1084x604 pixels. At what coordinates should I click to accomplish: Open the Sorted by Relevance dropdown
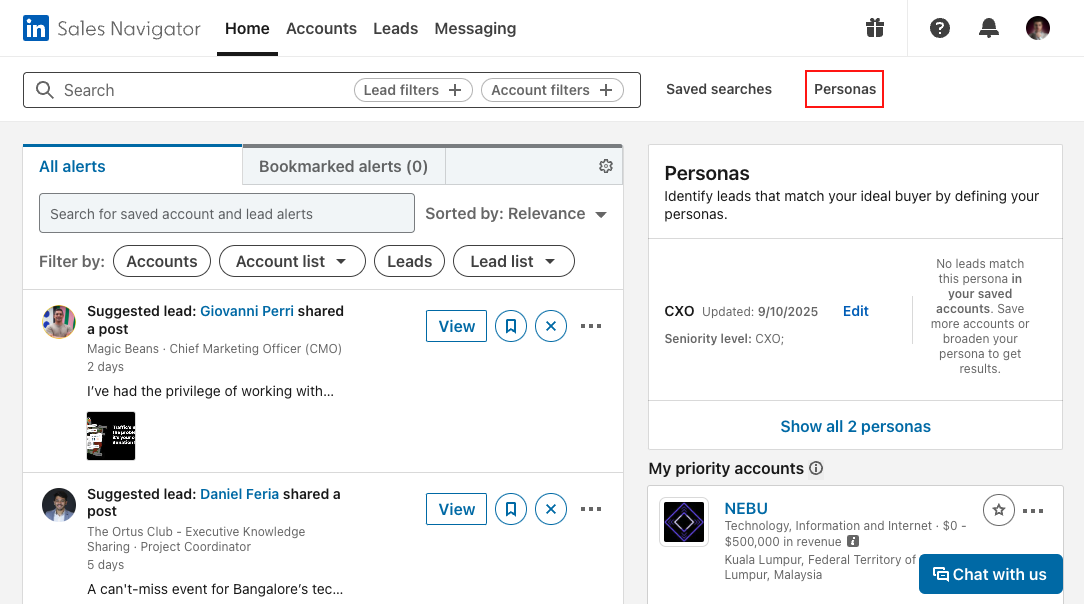click(516, 214)
